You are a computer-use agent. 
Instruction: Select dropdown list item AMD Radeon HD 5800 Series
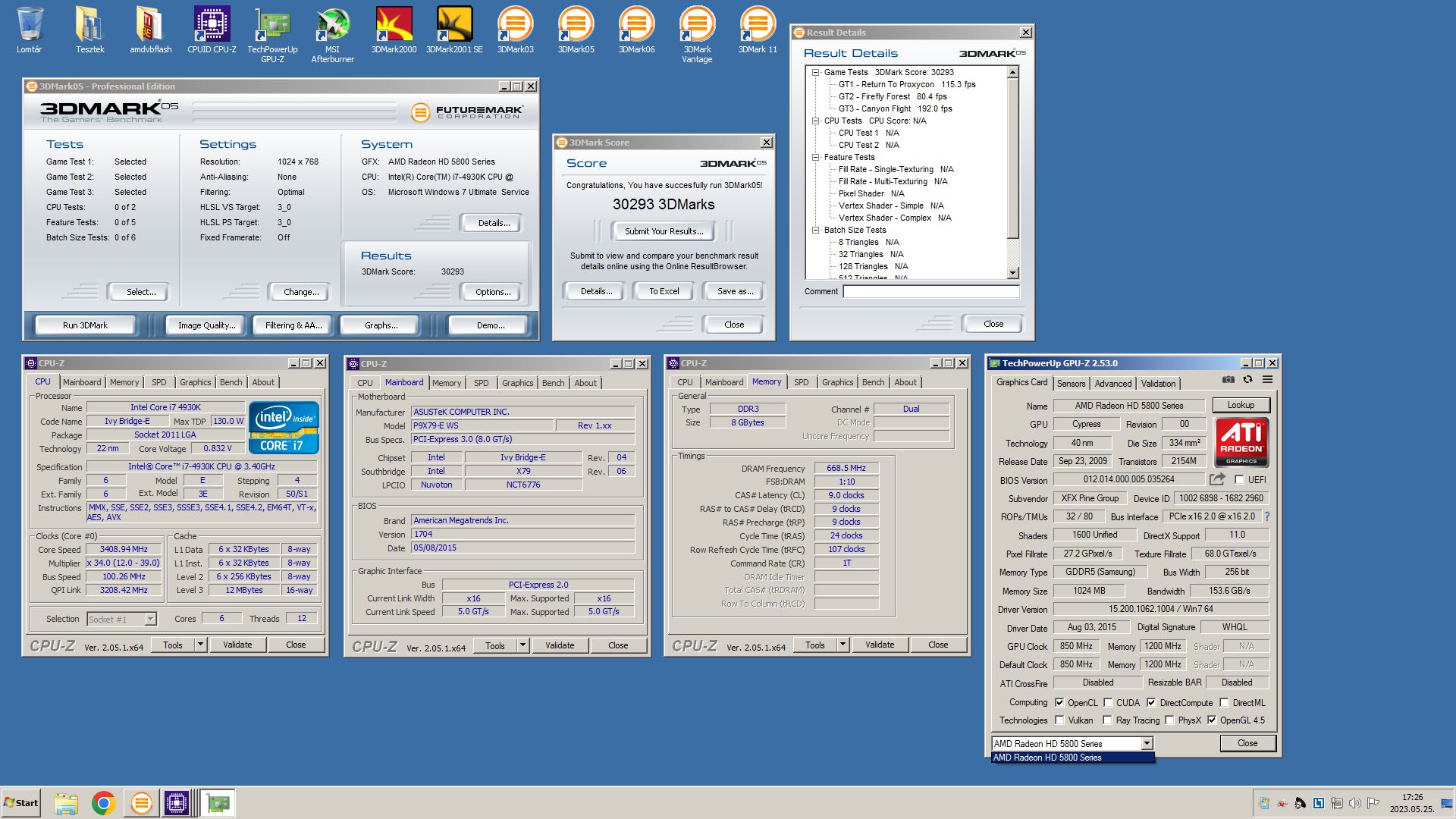pyautogui.click(x=1072, y=758)
